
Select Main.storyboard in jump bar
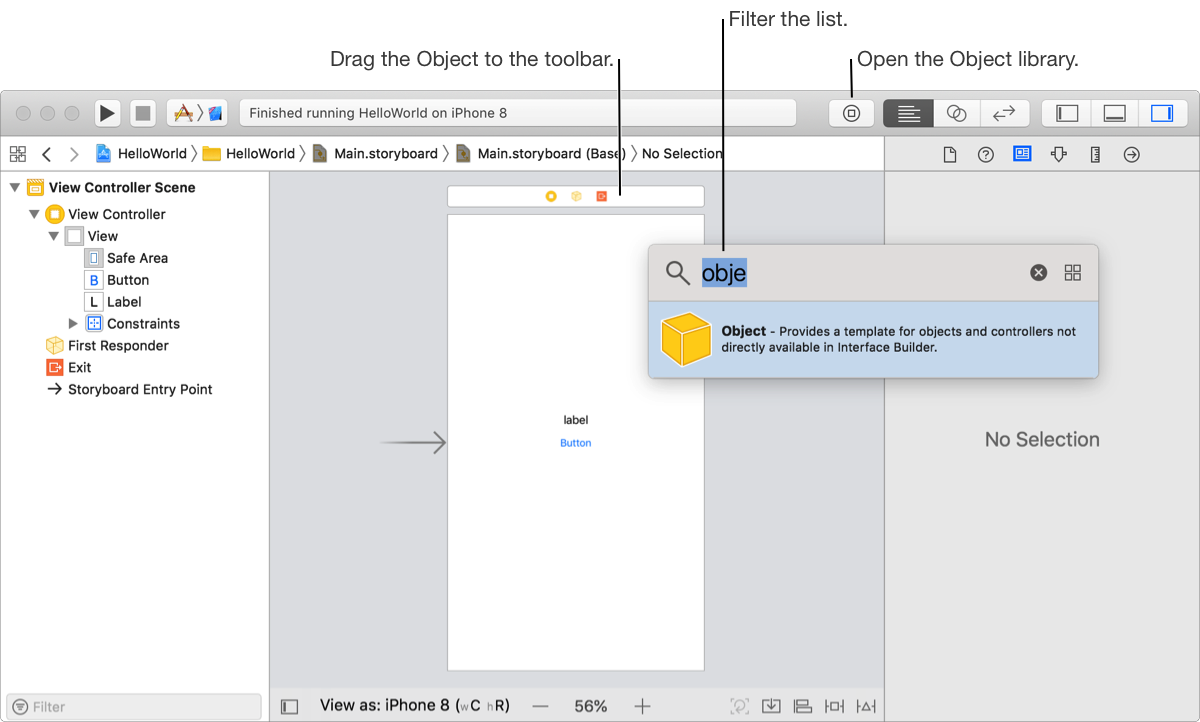[x=375, y=154]
